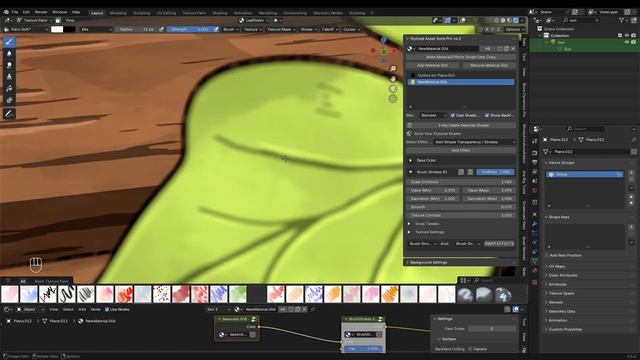This screenshot has width=640, height=360.
Task: Open the File menu
Action: (x=15, y=12)
